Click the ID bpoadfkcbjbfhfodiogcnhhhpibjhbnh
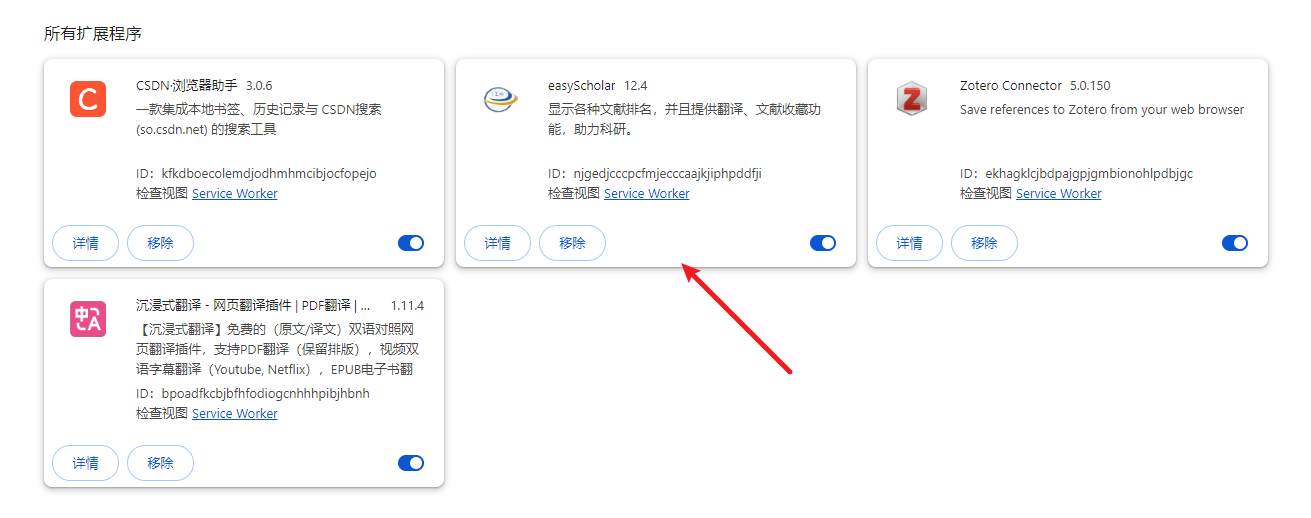 [266, 394]
